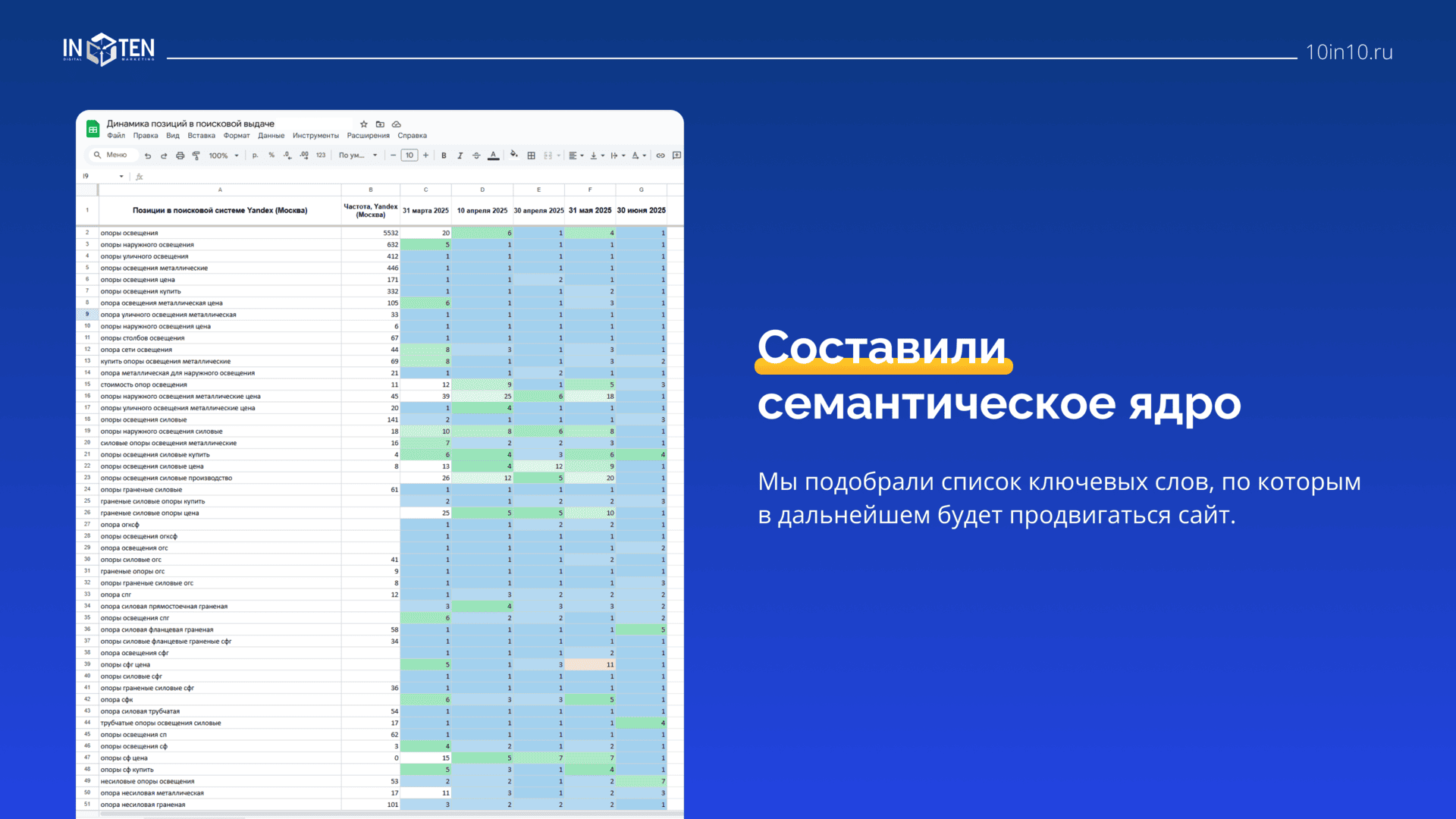Click the 10in10.ru link
The height and width of the screenshot is (819, 1456).
pos(1348,52)
